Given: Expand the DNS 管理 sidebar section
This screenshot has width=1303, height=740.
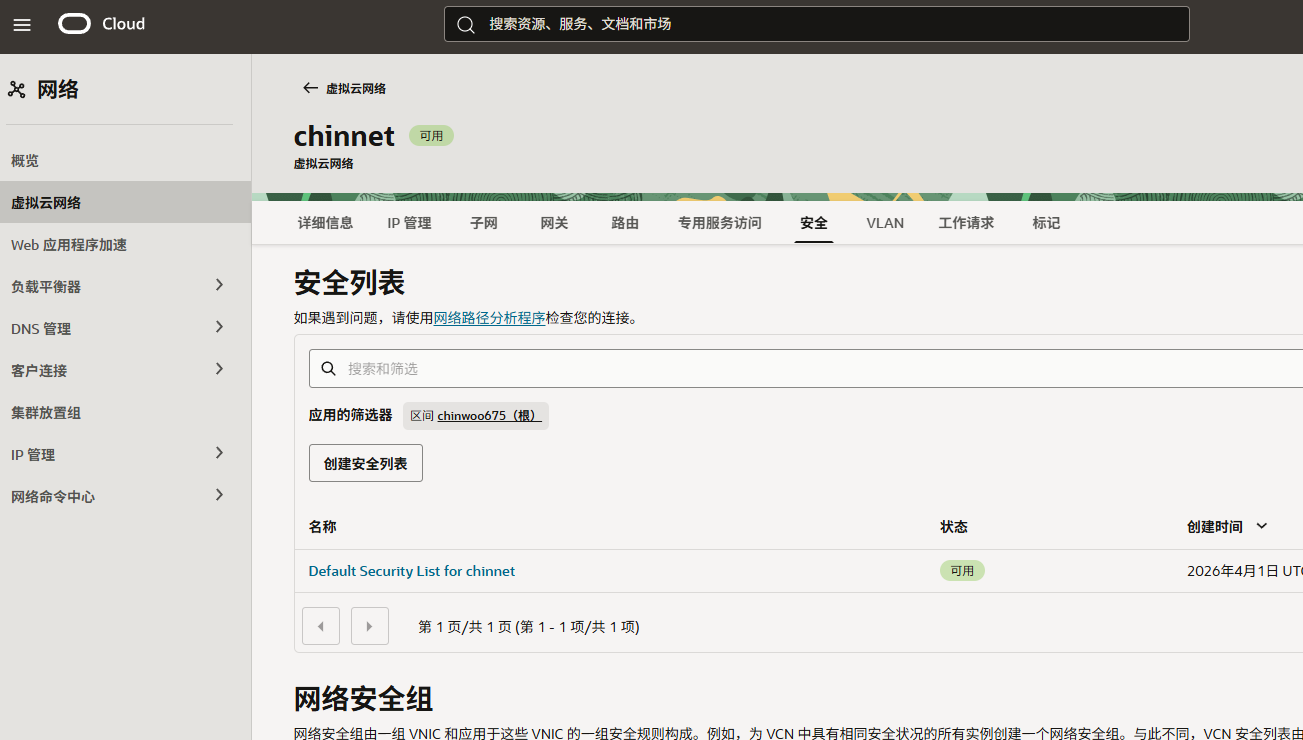Looking at the screenshot, I should point(219,328).
